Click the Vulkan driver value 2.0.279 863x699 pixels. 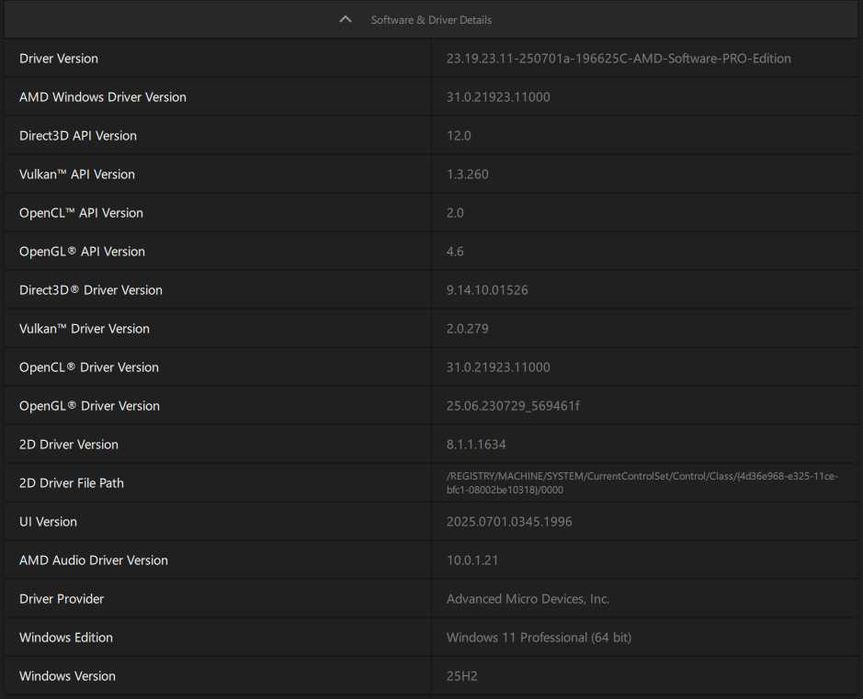tap(467, 329)
